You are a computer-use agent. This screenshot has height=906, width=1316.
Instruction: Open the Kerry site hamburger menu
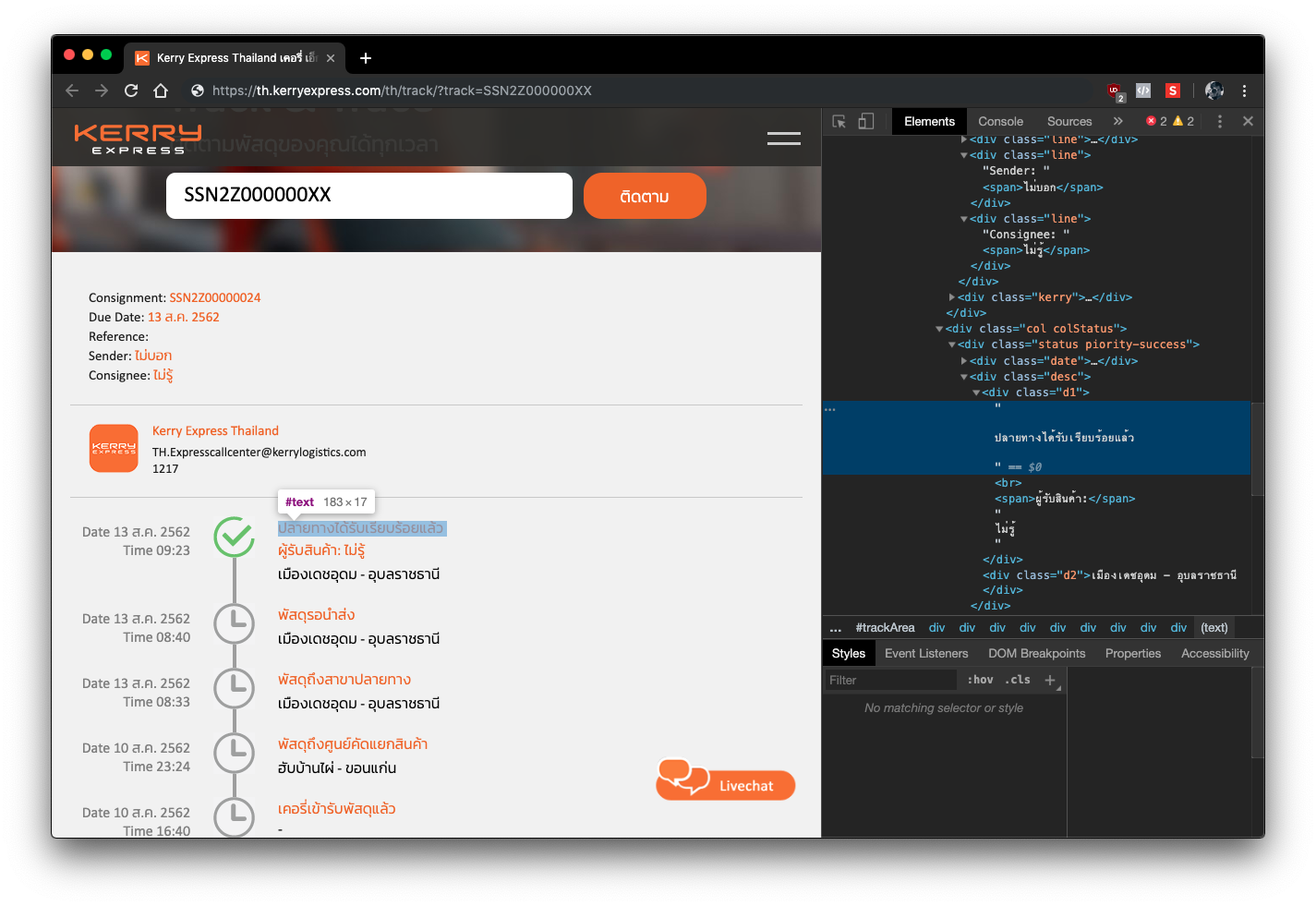(783, 139)
